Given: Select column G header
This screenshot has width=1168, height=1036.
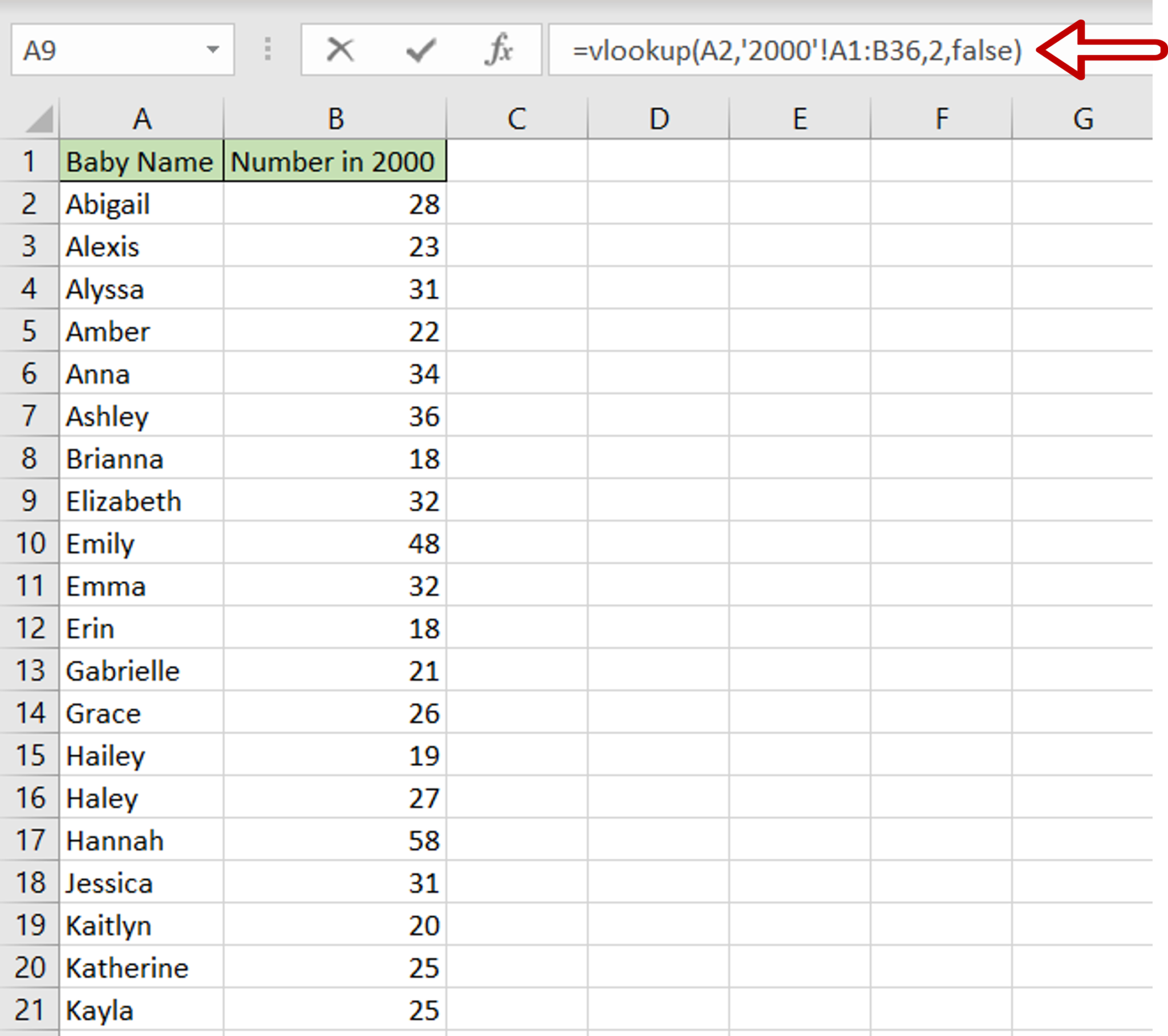Looking at the screenshot, I should click(x=1082, y=119).
